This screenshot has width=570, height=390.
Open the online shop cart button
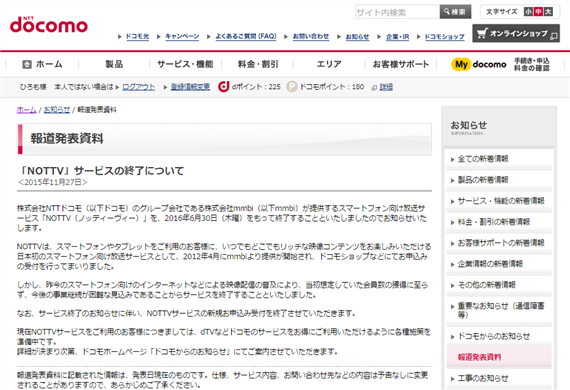[516, 33]
